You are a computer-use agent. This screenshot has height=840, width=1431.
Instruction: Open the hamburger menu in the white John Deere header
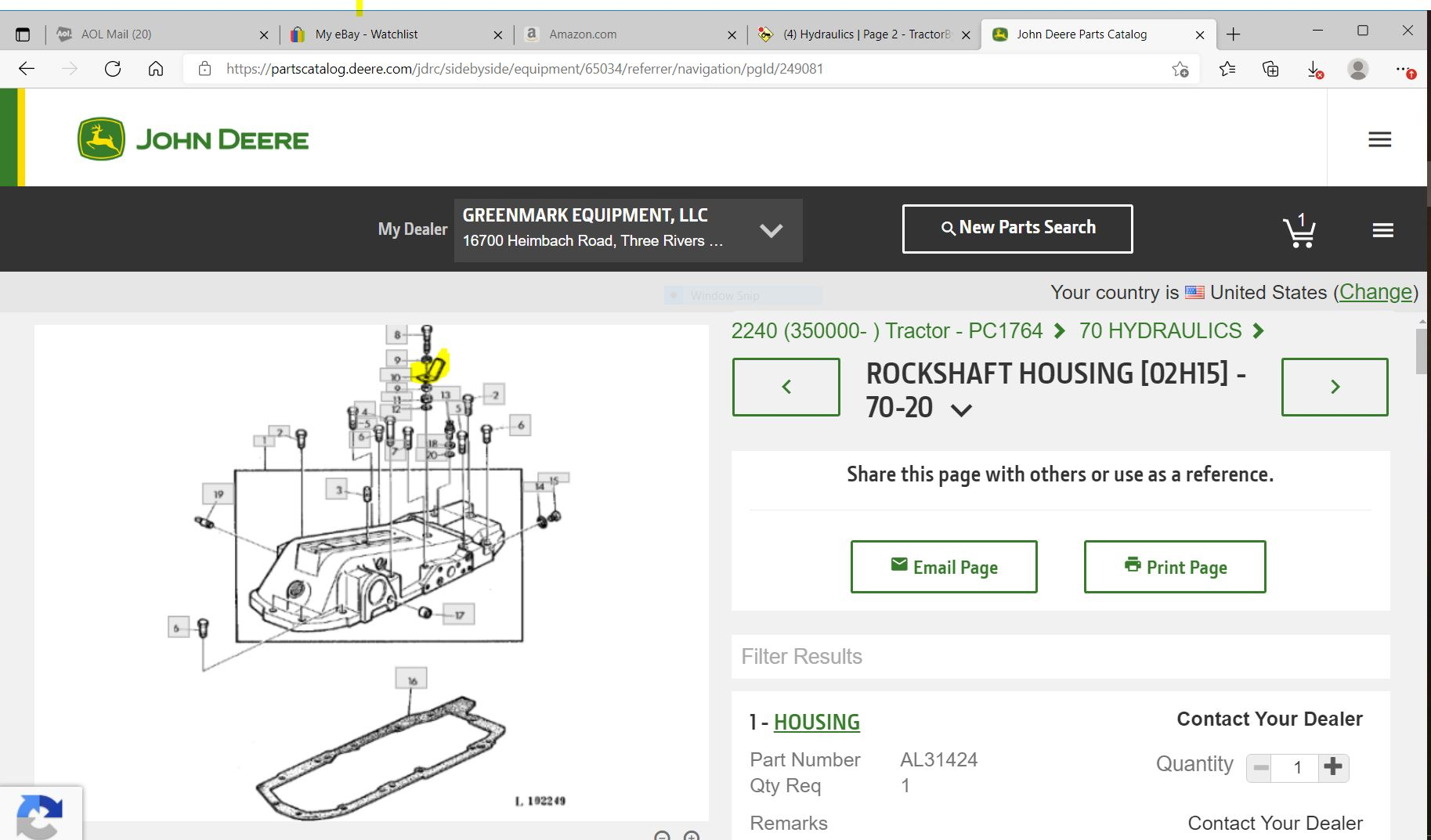coord(1379,139)
